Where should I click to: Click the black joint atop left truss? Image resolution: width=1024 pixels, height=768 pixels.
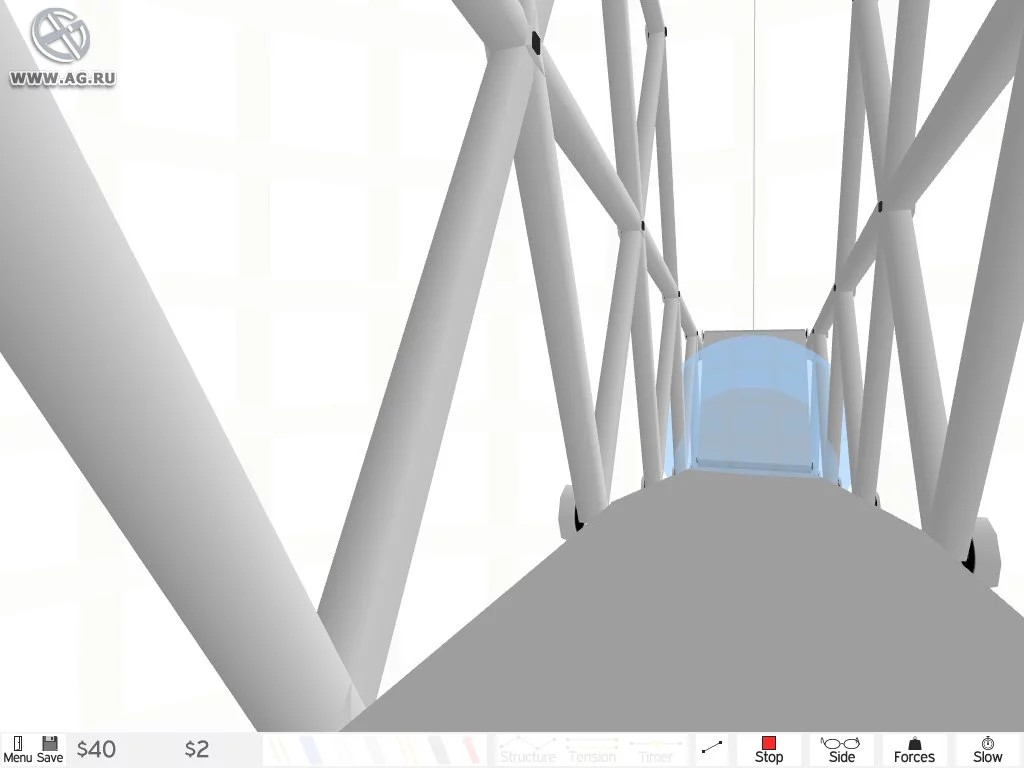[x=535, y=42]
